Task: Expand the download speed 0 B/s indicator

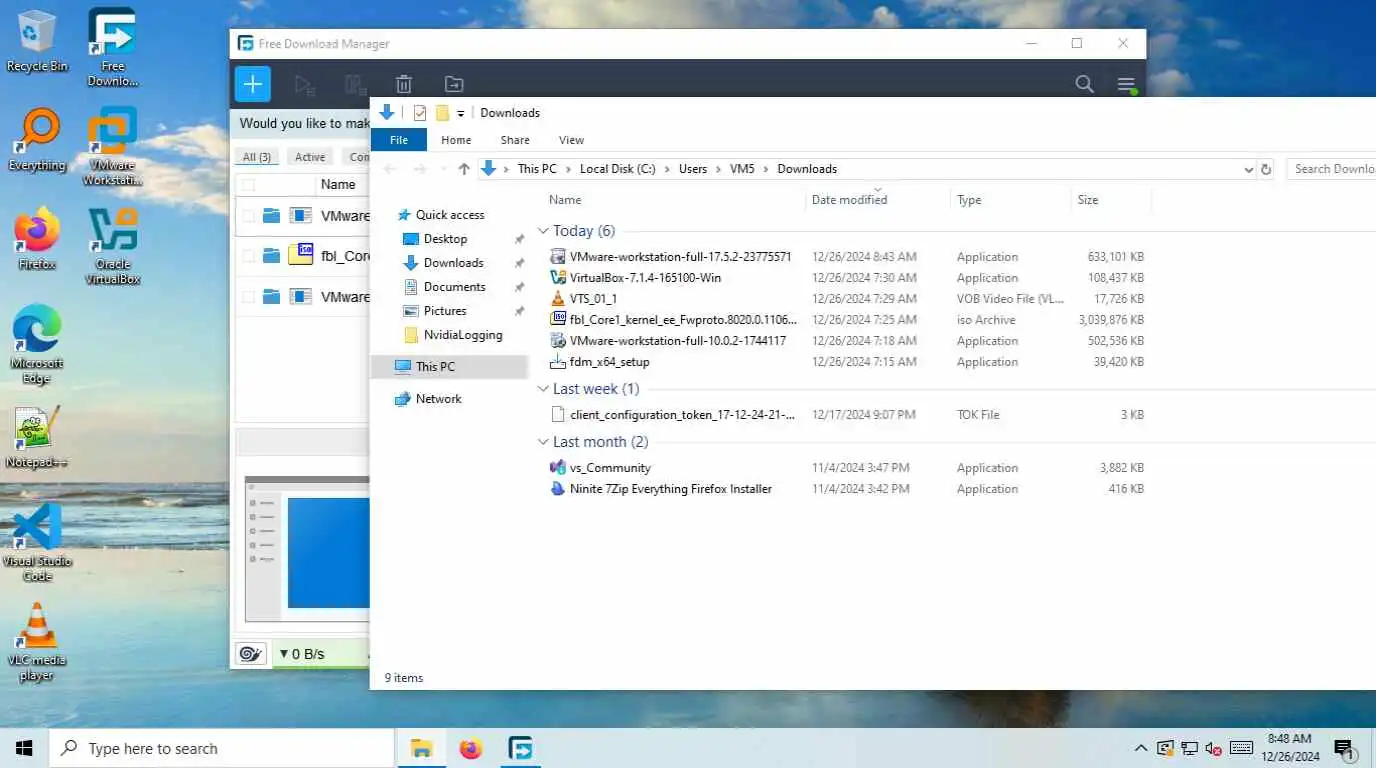Action: coord(300,654)
